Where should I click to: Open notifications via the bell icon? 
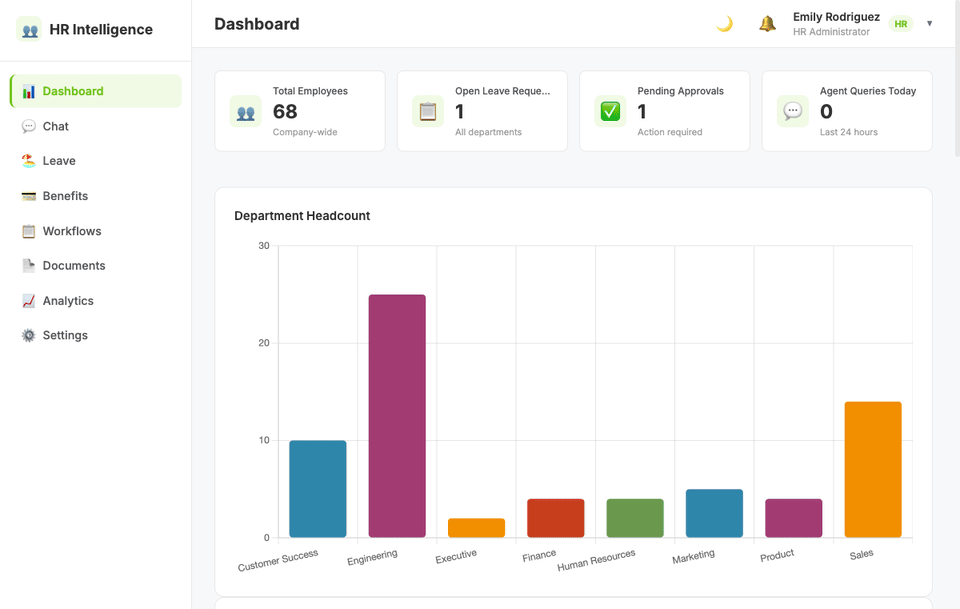point(767,24)
